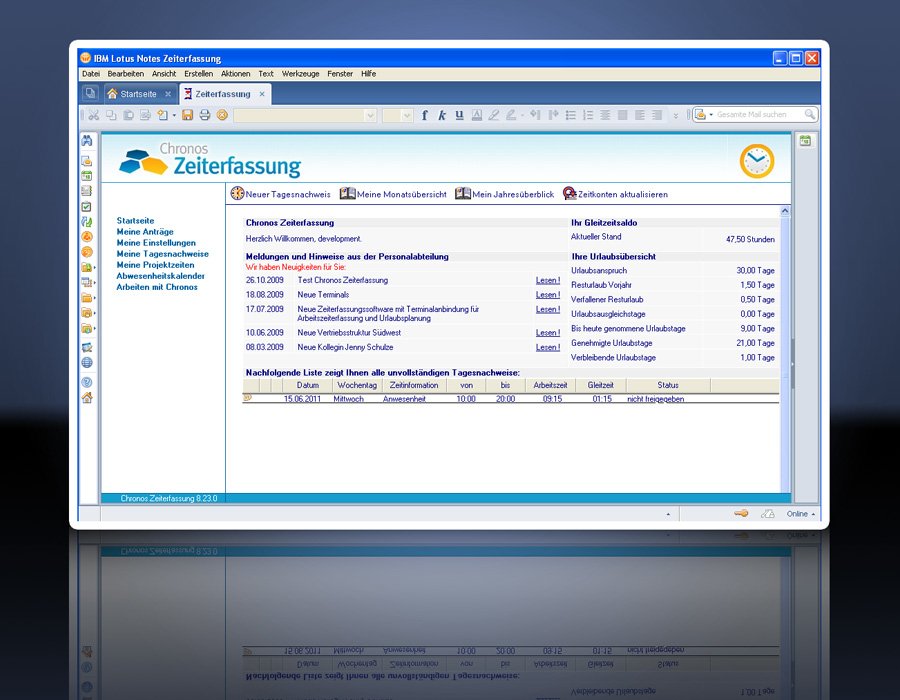The image size is (900, 700).
Task: Toggle underline formatting button u
Action: pyautogui.click(x=459, y=115)
